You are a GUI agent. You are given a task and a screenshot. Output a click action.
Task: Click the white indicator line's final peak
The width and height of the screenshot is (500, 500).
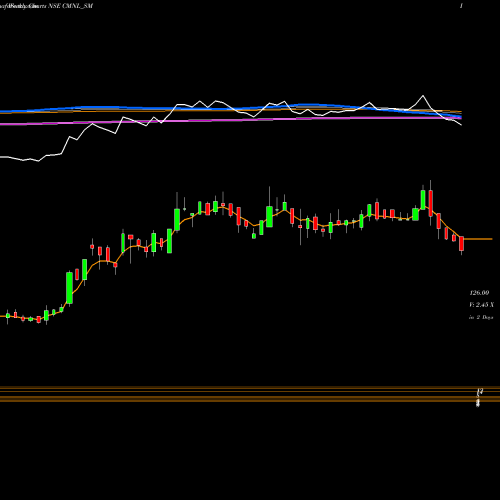click(x=423, y=96)
